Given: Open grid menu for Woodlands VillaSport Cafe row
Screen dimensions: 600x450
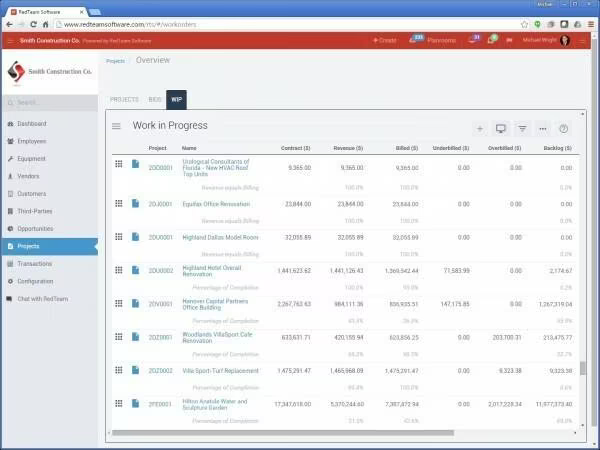Looking at the screenshot, I should [x=119, y=337].
